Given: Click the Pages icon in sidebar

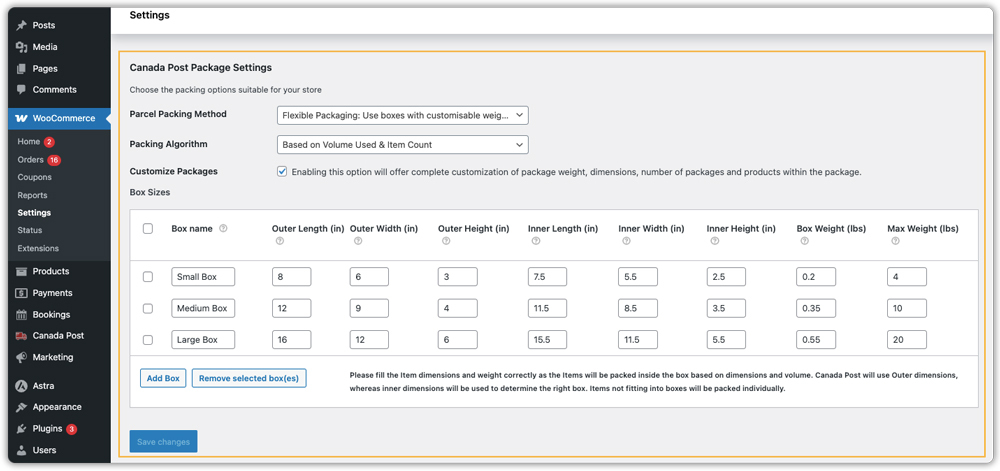Looking at the screenshot, I should [22, 69].
